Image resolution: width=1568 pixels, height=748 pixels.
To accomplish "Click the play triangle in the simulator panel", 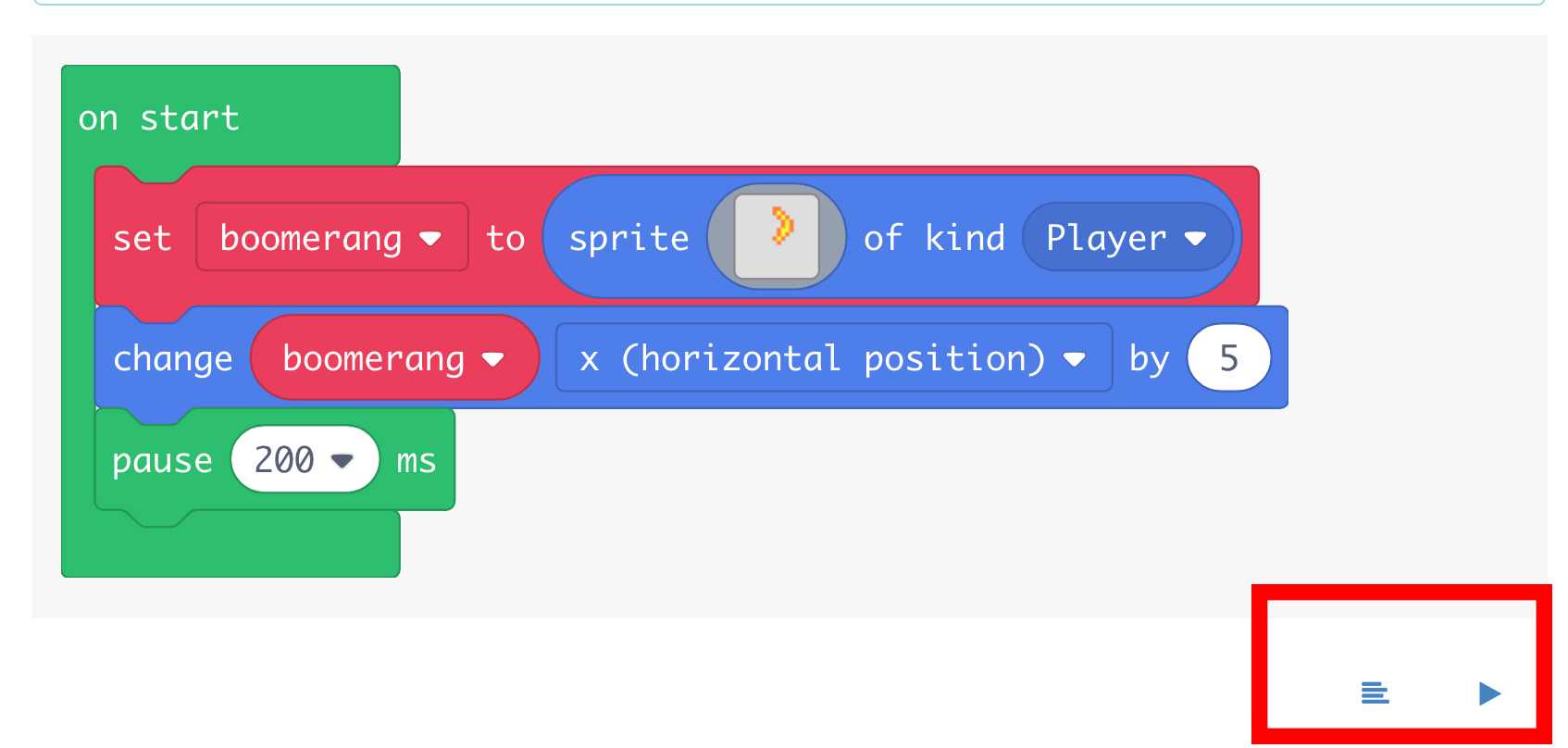I will point(1489,692).
